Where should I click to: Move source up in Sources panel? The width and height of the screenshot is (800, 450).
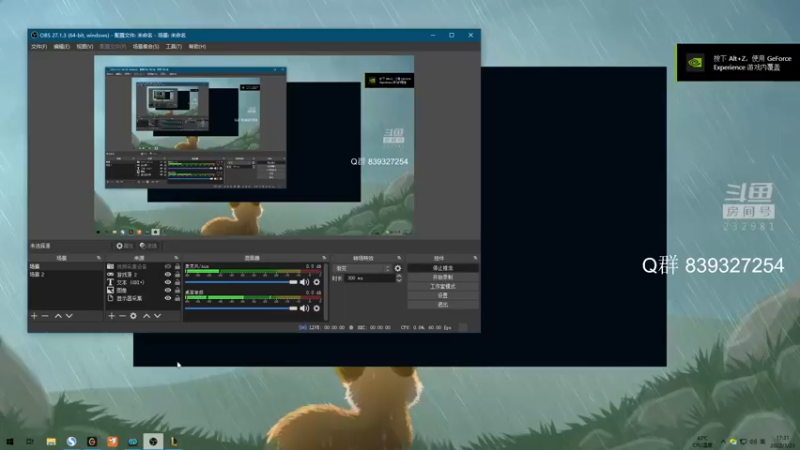146,316
